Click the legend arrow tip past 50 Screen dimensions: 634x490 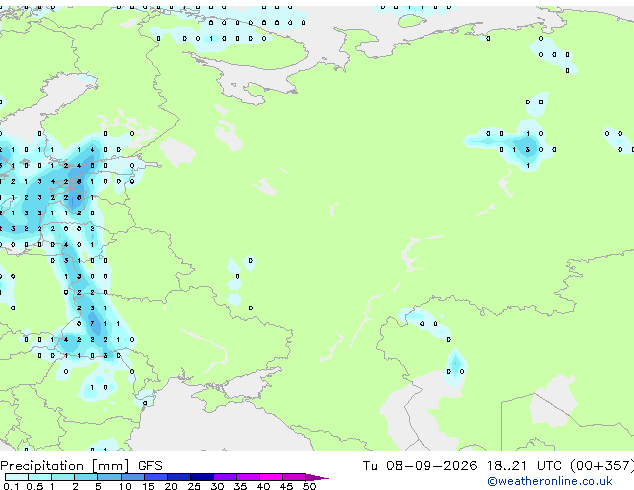317,477
